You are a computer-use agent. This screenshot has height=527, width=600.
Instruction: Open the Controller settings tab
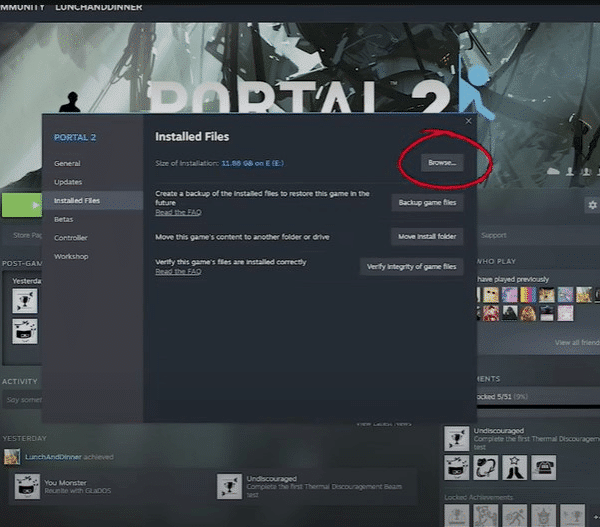(71, 238)
